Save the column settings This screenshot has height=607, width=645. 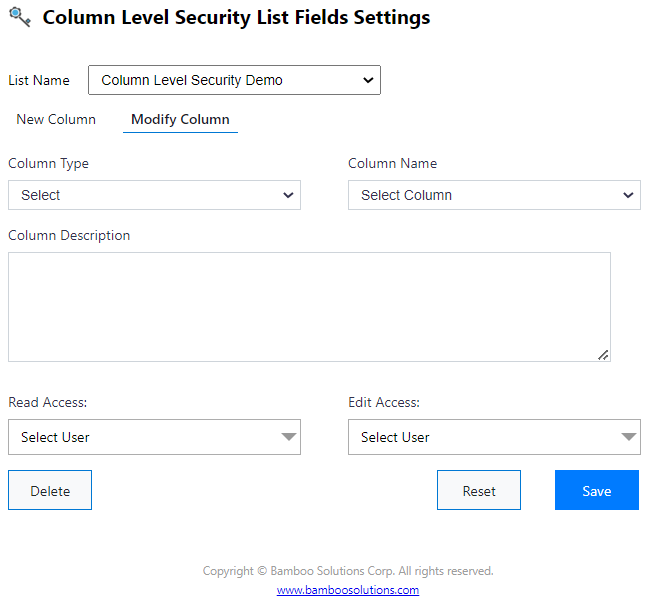[596, 490]
